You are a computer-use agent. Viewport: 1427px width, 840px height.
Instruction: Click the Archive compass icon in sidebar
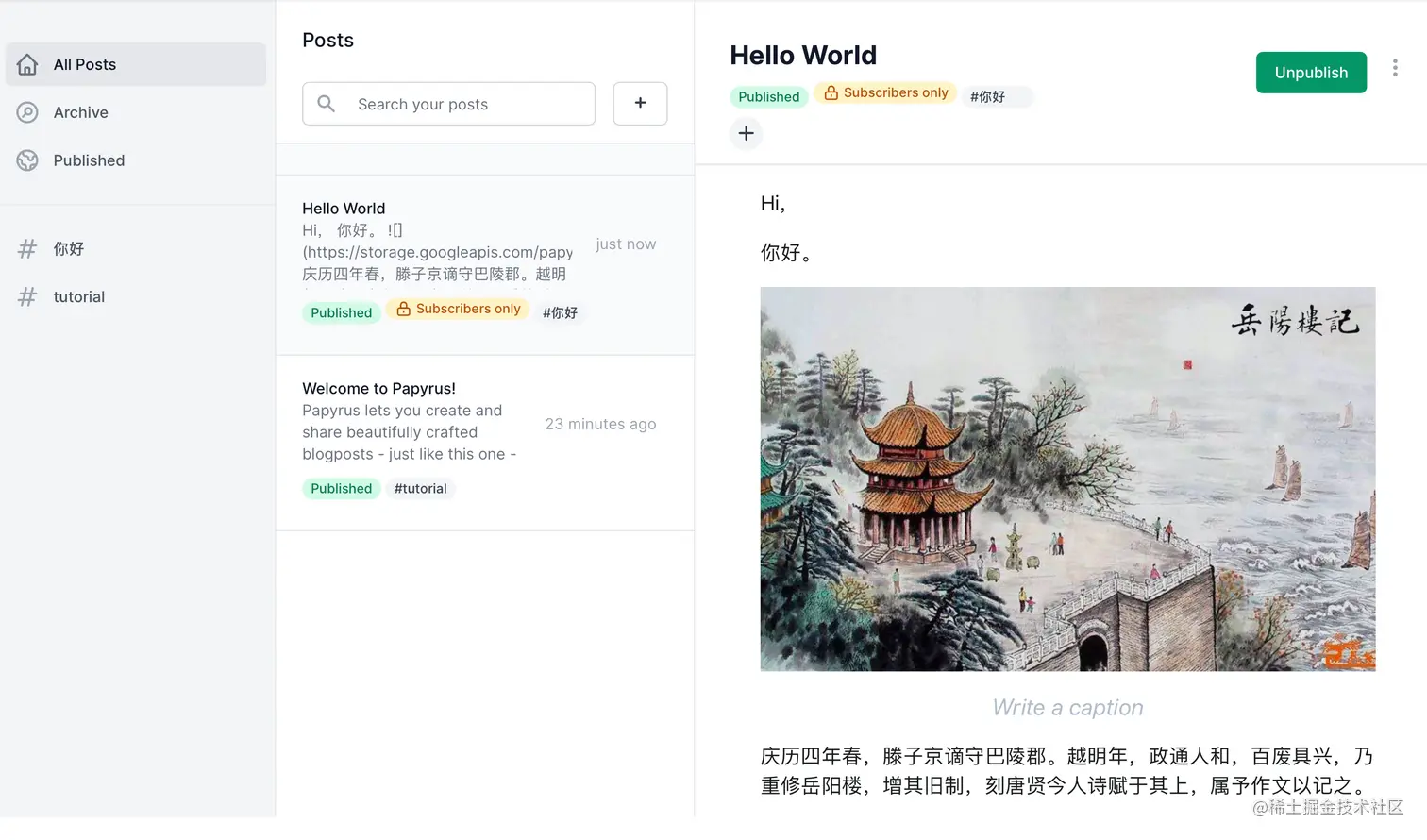[27, 112]
